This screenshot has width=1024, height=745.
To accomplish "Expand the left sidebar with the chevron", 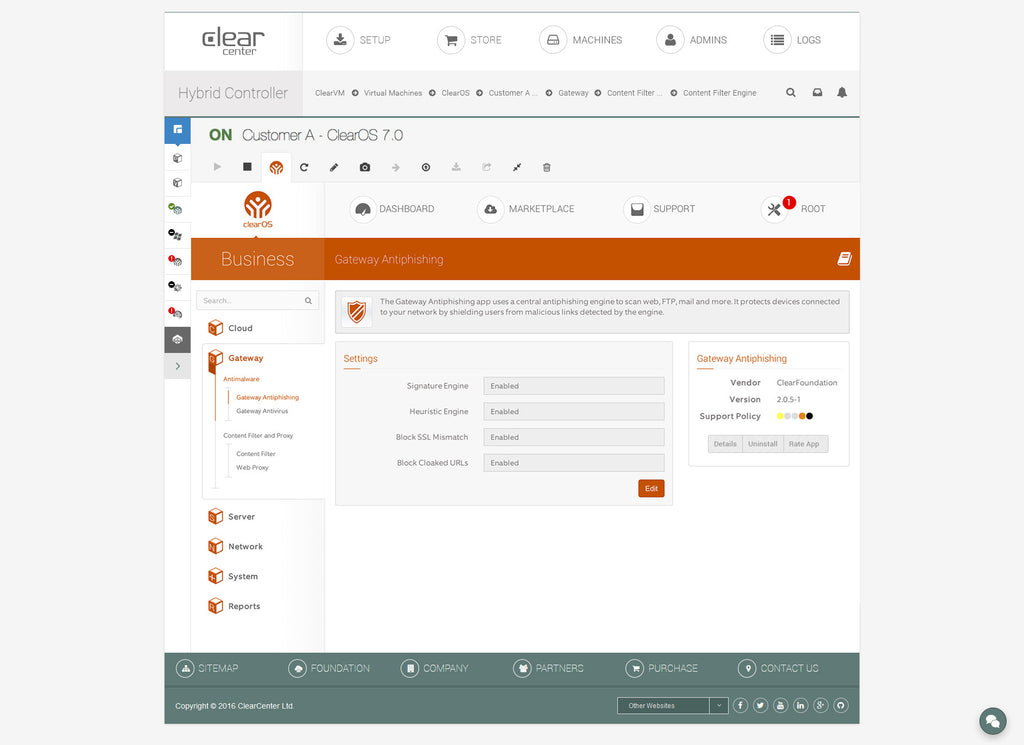I will coord(178,366).
